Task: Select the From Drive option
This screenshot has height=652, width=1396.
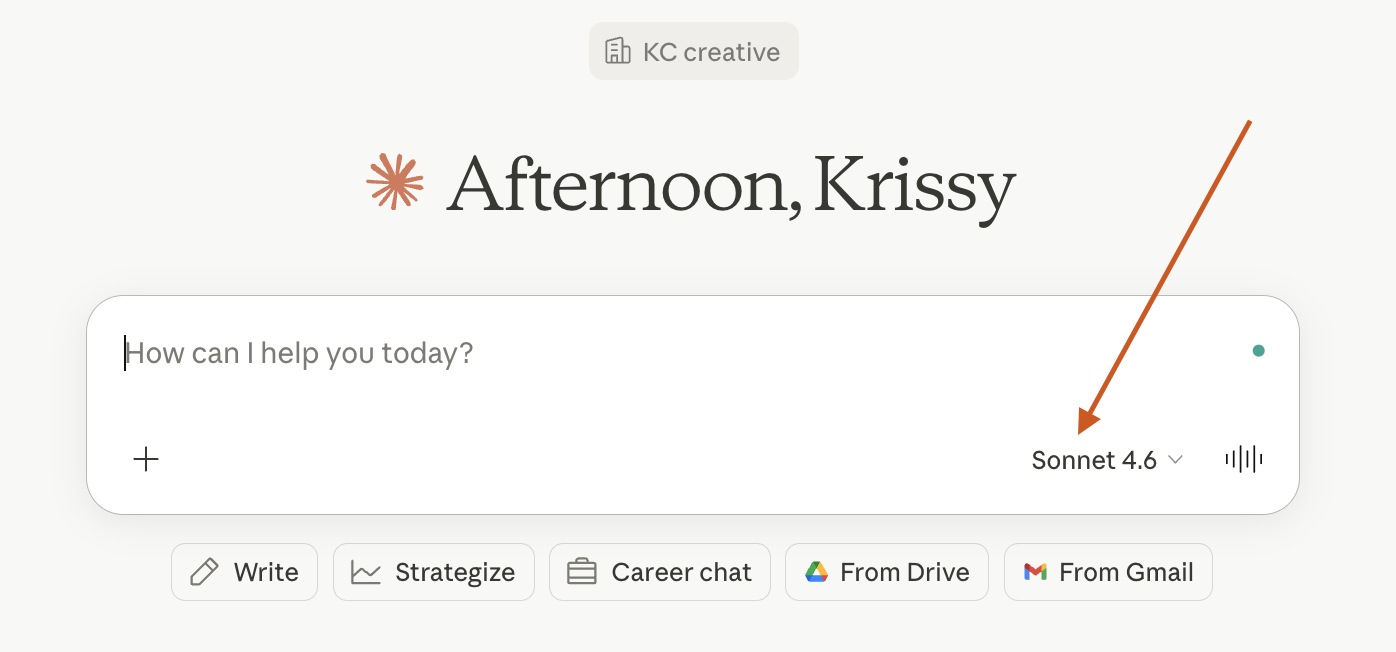Action: coord(886,572)
